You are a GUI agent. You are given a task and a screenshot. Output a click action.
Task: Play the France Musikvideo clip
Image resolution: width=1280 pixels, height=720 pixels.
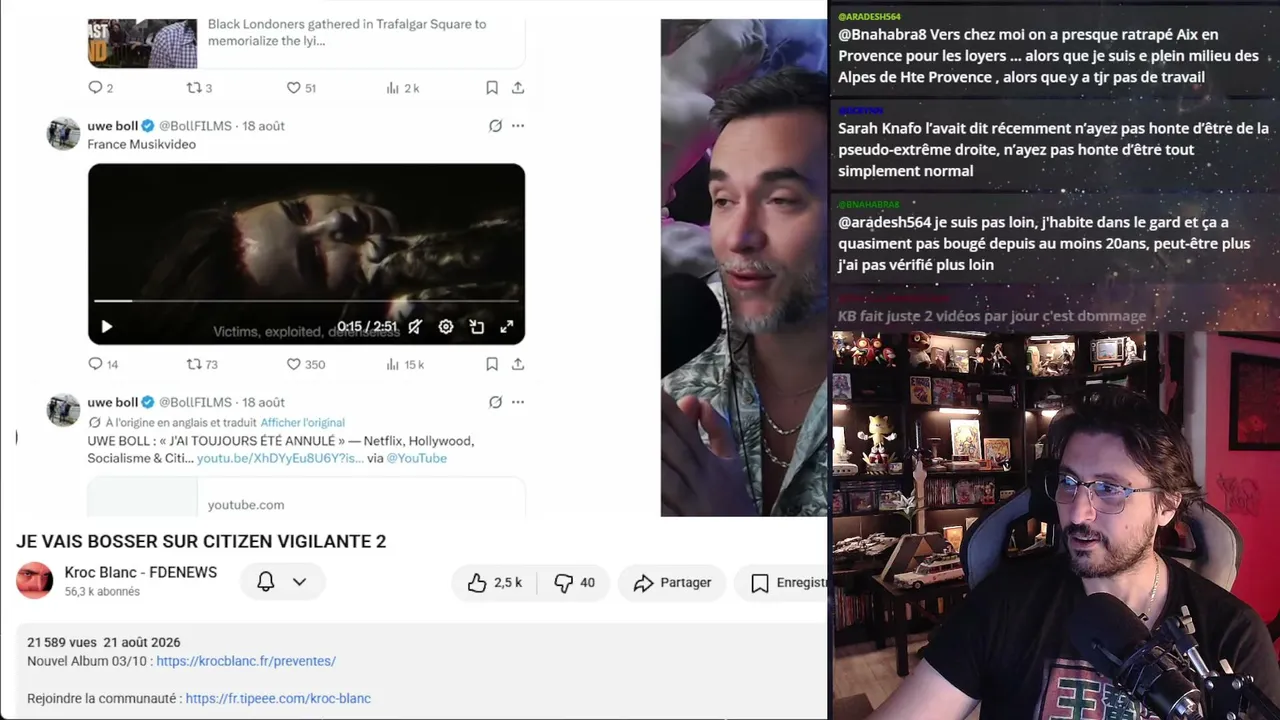(107, 326)
